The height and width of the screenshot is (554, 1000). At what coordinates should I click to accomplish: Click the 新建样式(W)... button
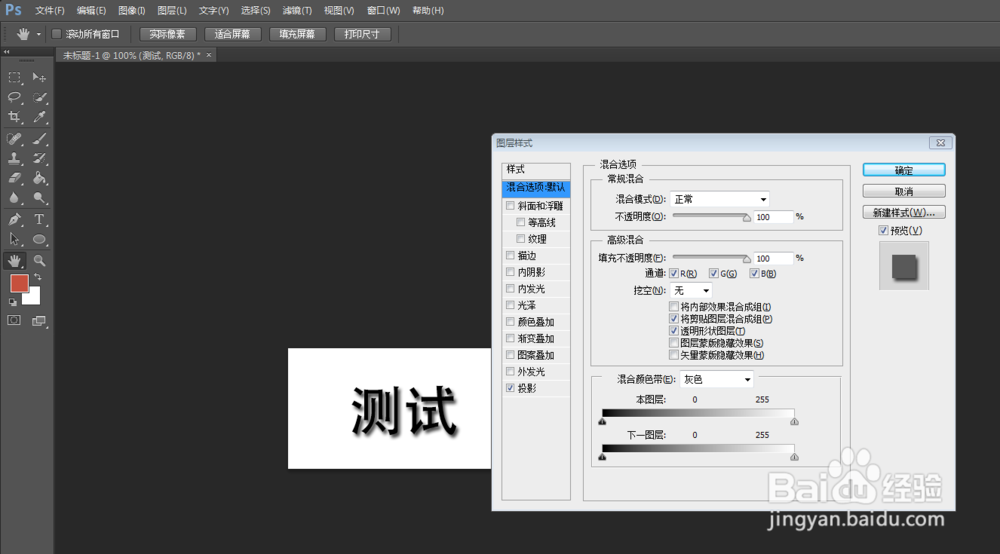tap(904, 212)
